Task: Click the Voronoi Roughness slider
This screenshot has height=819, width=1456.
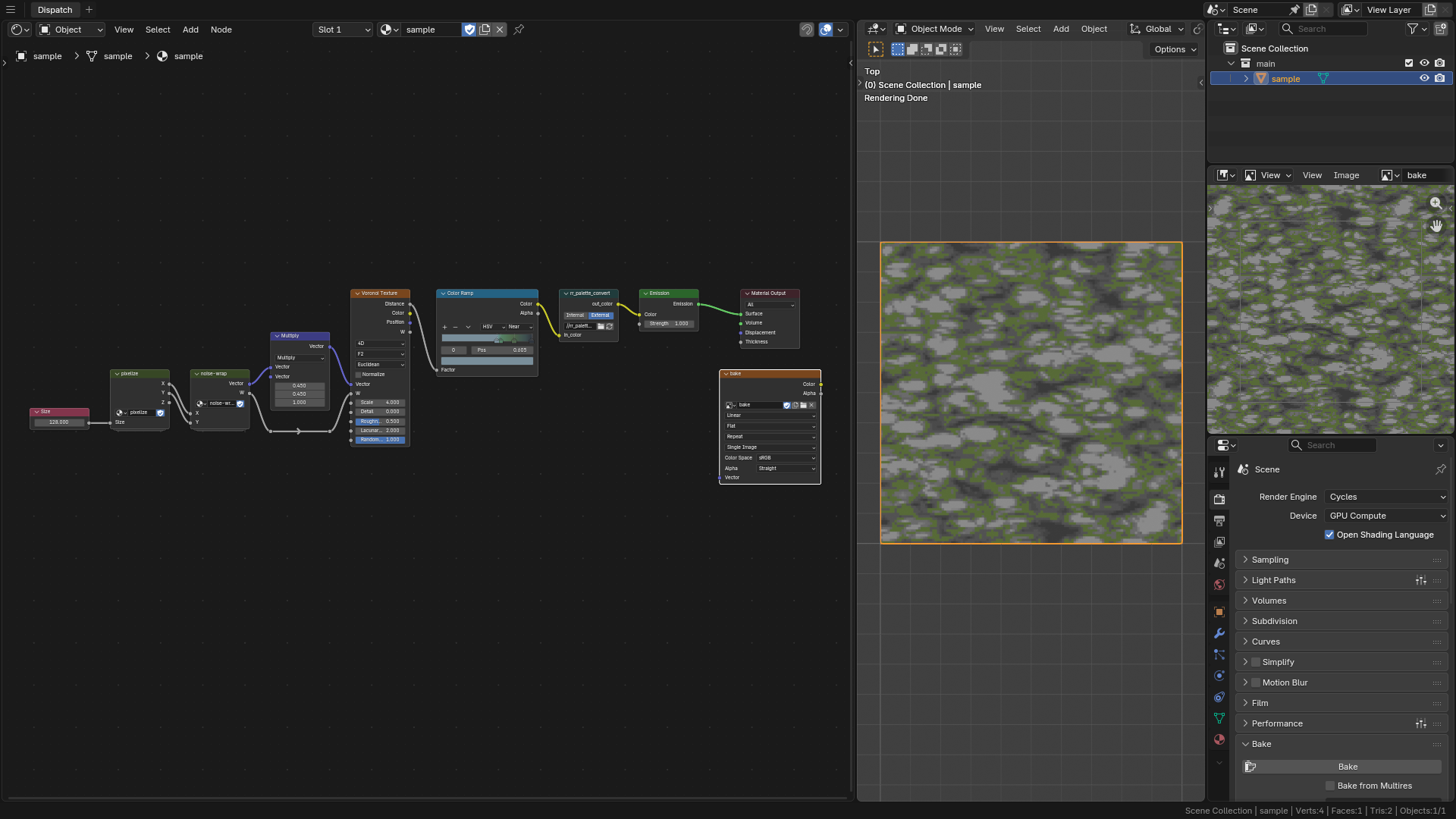Action: (380, 422)
